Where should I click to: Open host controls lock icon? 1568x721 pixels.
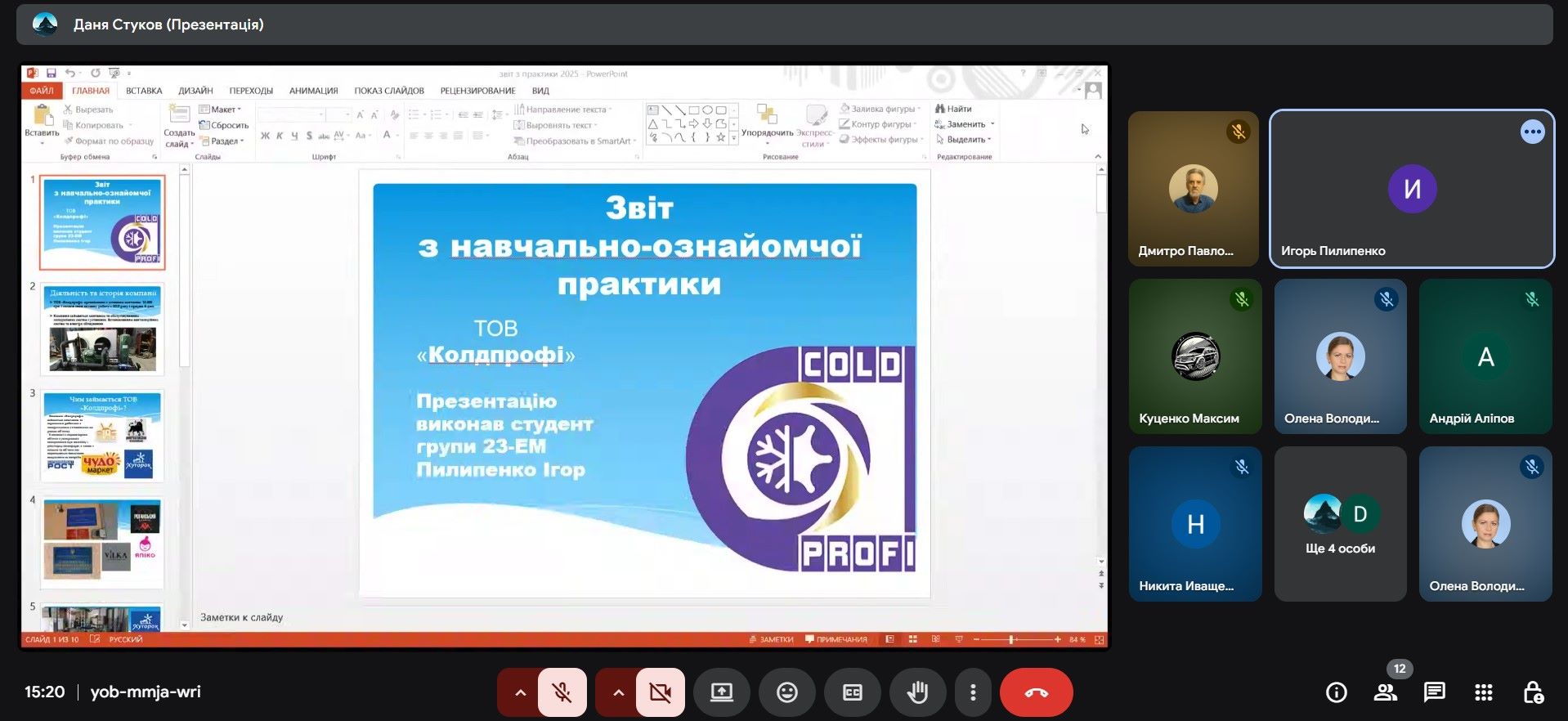1533,692
